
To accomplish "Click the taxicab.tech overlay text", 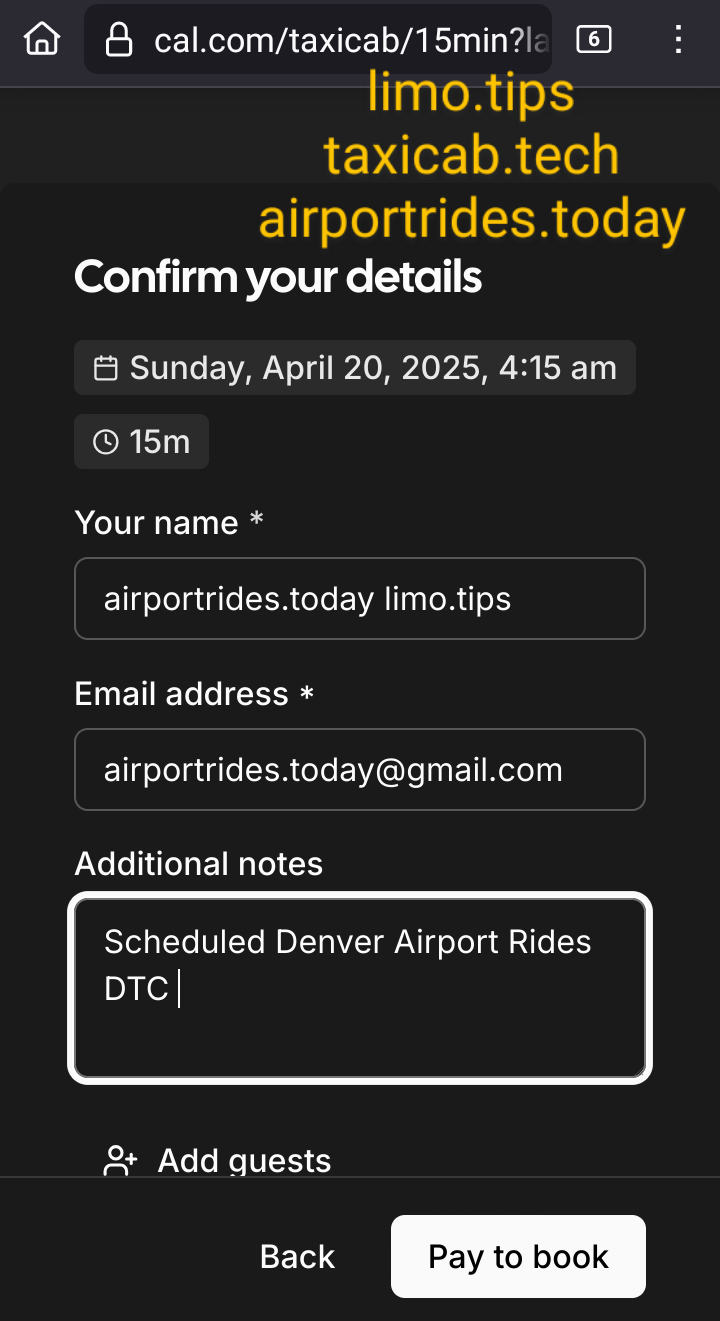I will [471, 156].
